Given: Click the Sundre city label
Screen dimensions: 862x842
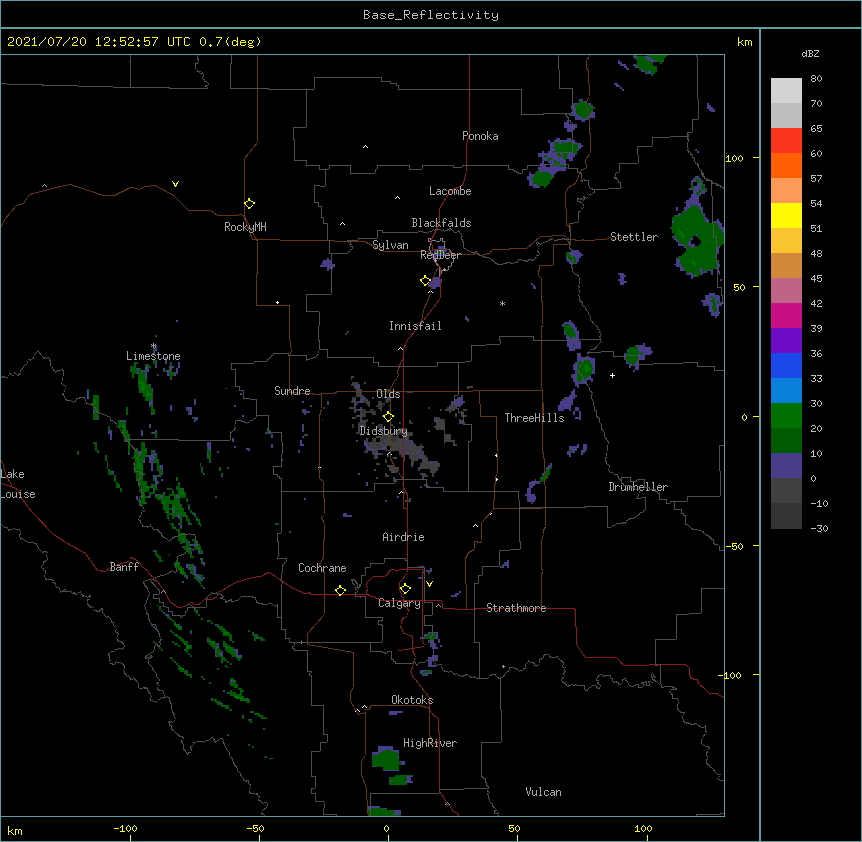Looking at the screenshot, I should click(x=292, y=391).
